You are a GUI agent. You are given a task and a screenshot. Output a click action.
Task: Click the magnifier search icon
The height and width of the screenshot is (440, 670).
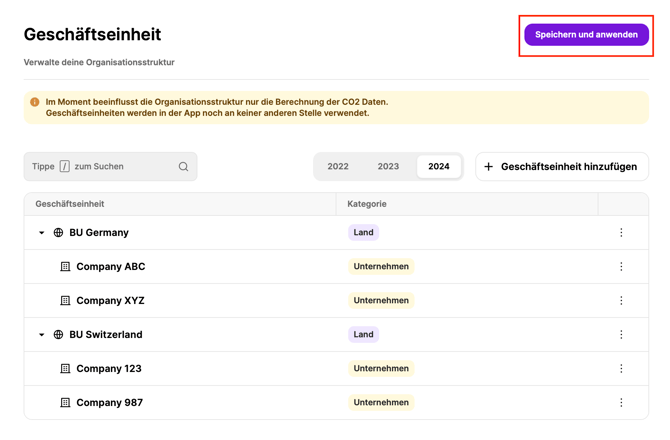[183, 167]
